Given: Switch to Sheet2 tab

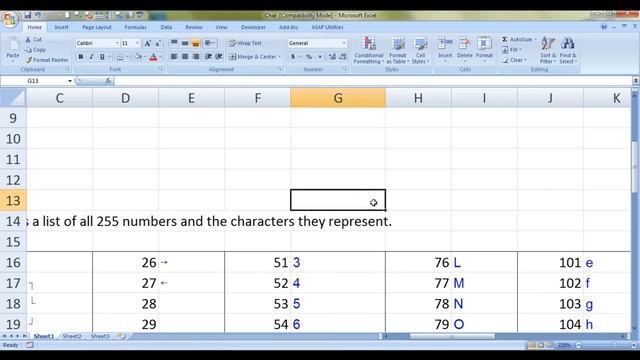Looking at the screenshot, I should (72, 336).
